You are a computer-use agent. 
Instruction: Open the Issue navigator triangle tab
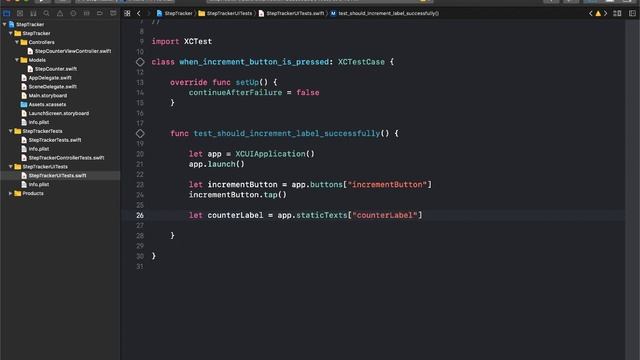point(60,13)
